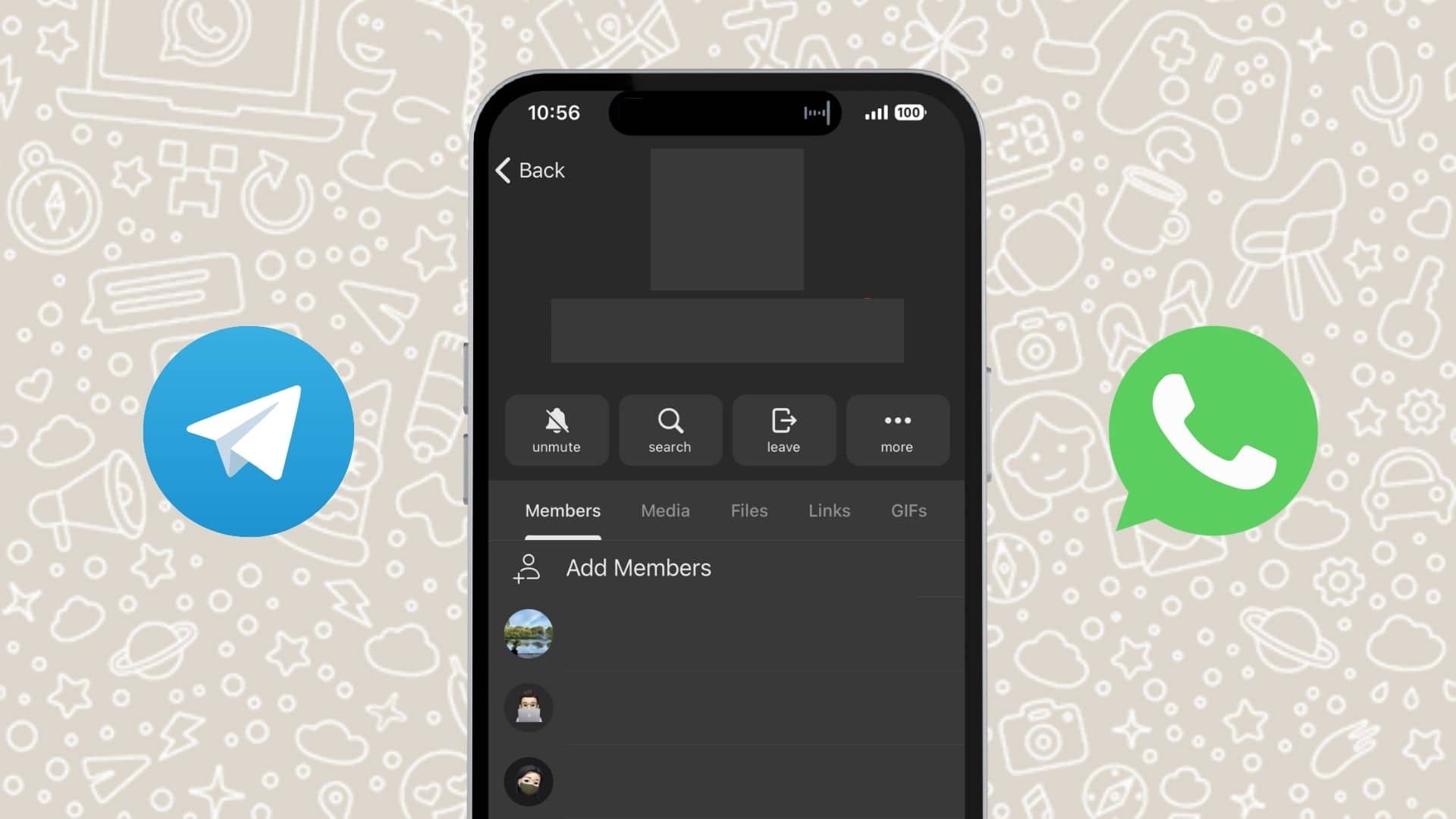Screen dimensions: 1456x819
Task: Tap the first member profile thumbnail
Action: (x=529, y=634)
